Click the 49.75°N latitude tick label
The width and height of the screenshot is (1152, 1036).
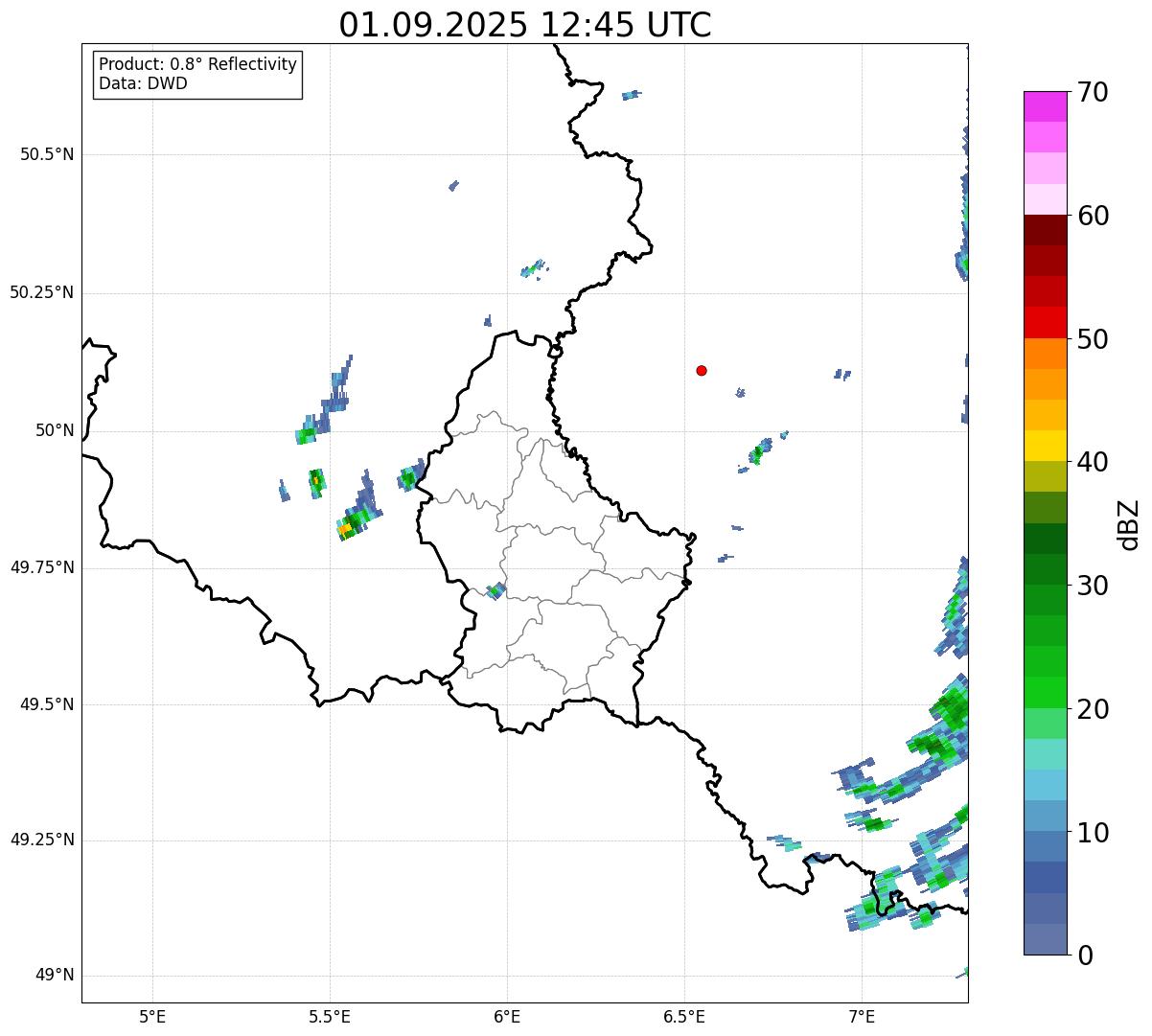click(x=42, y=567)
